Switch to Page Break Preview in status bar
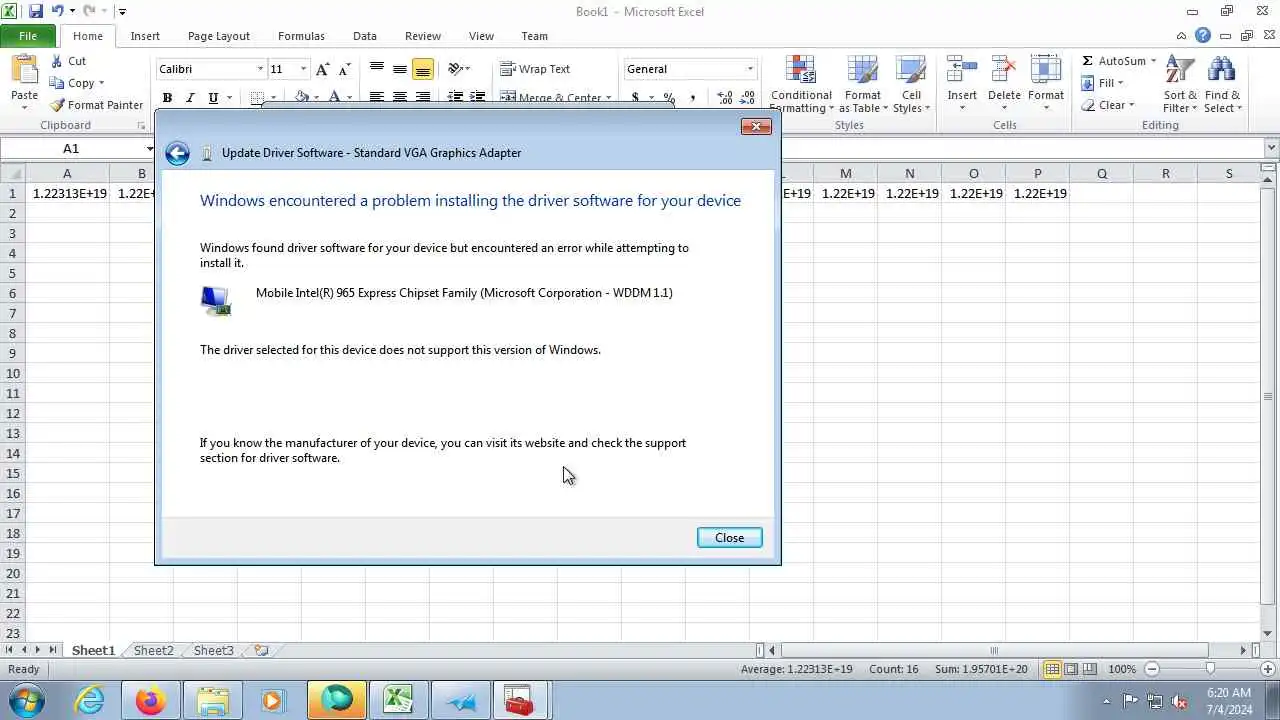1280x720 pixels. (x=1090, y=669)
